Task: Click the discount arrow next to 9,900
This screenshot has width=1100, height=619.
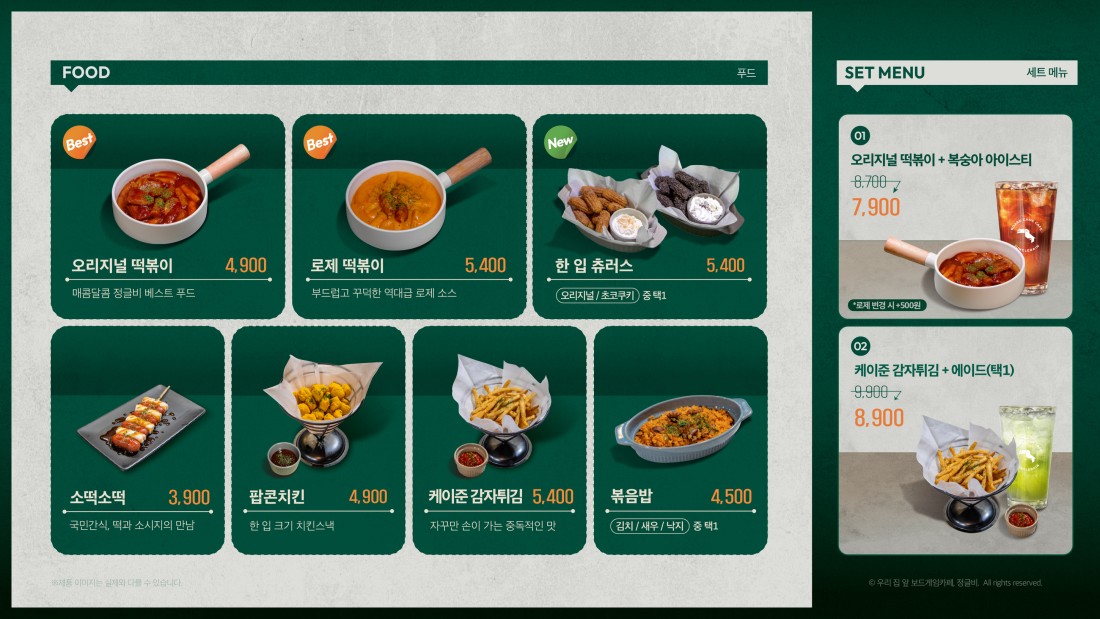Action: click(x=895, y=395)
